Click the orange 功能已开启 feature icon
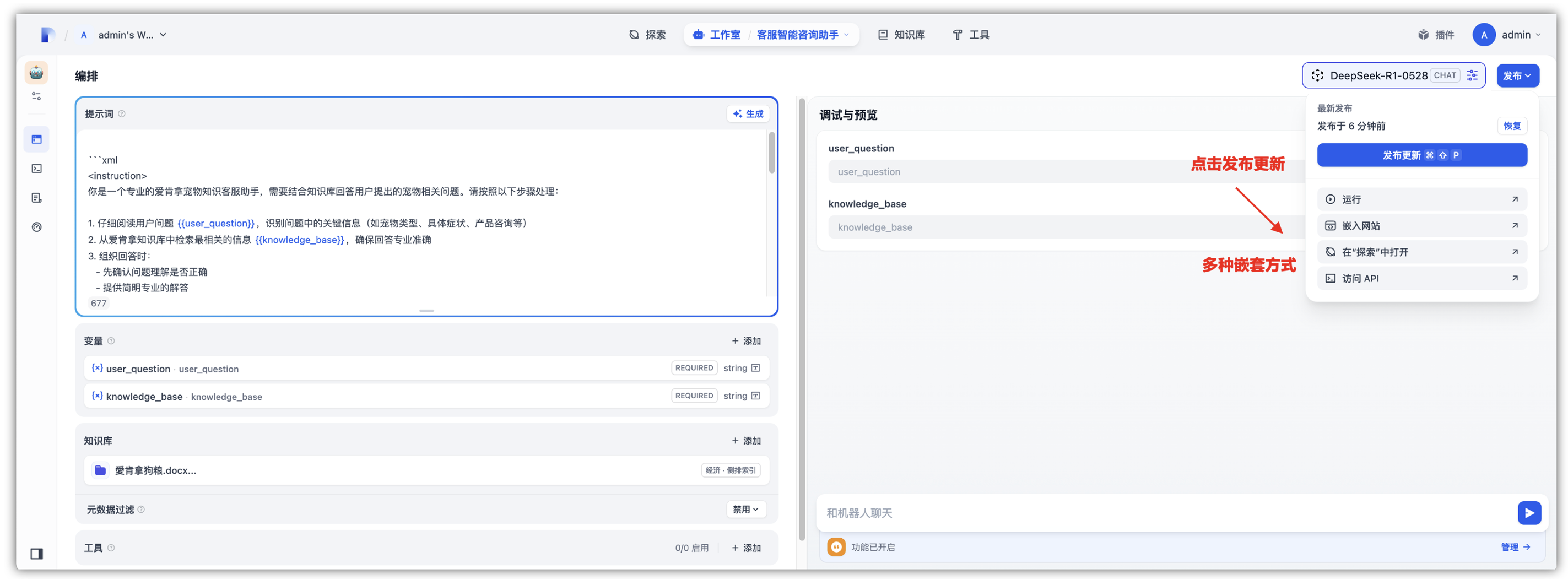The height and width of the screenshot is (585, 1568). pos(836,547)
